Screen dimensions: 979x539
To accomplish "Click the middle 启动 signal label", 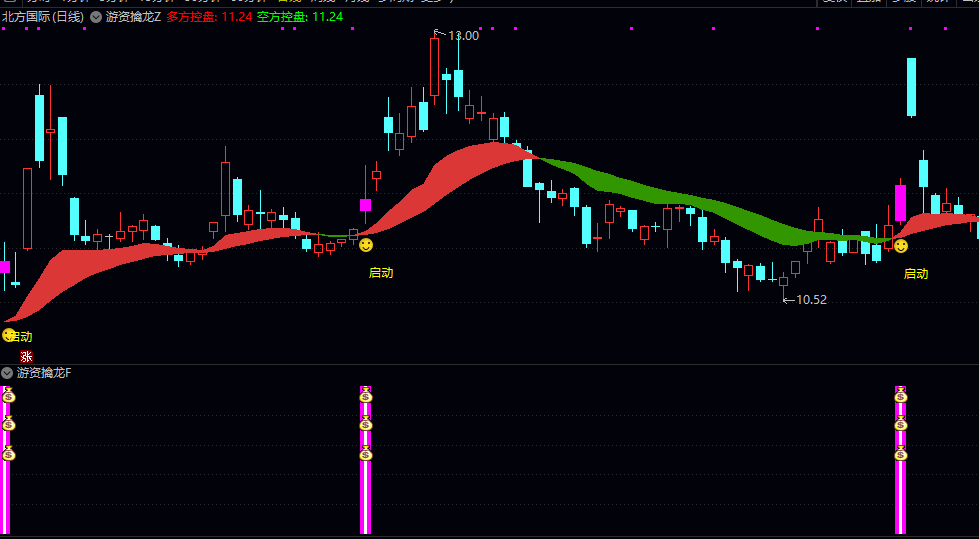I will click(381, 272).
